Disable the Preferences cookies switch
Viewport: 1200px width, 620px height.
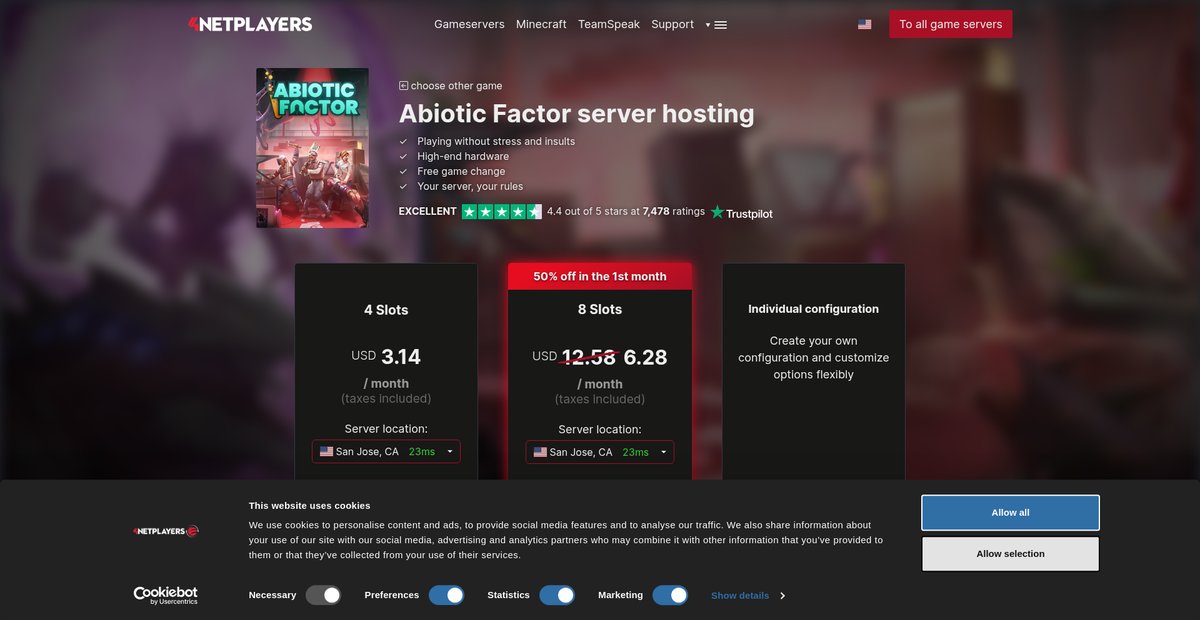click(x=447, y=595)
